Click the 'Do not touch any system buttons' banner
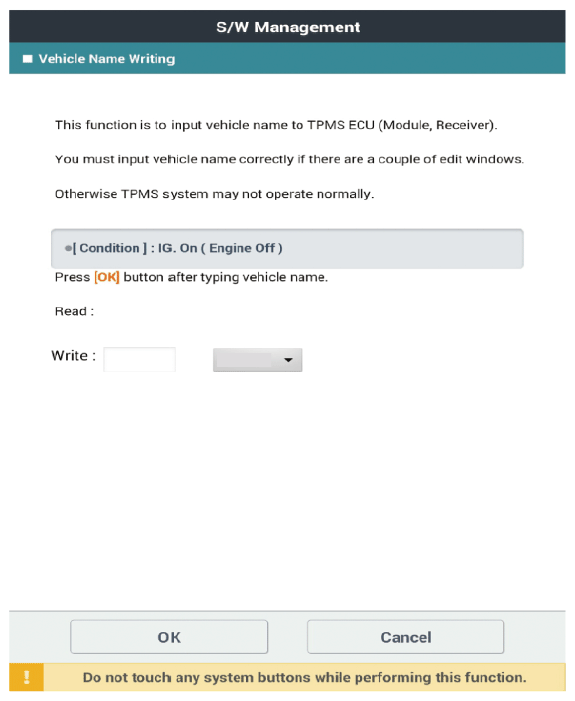 [288, 677]
